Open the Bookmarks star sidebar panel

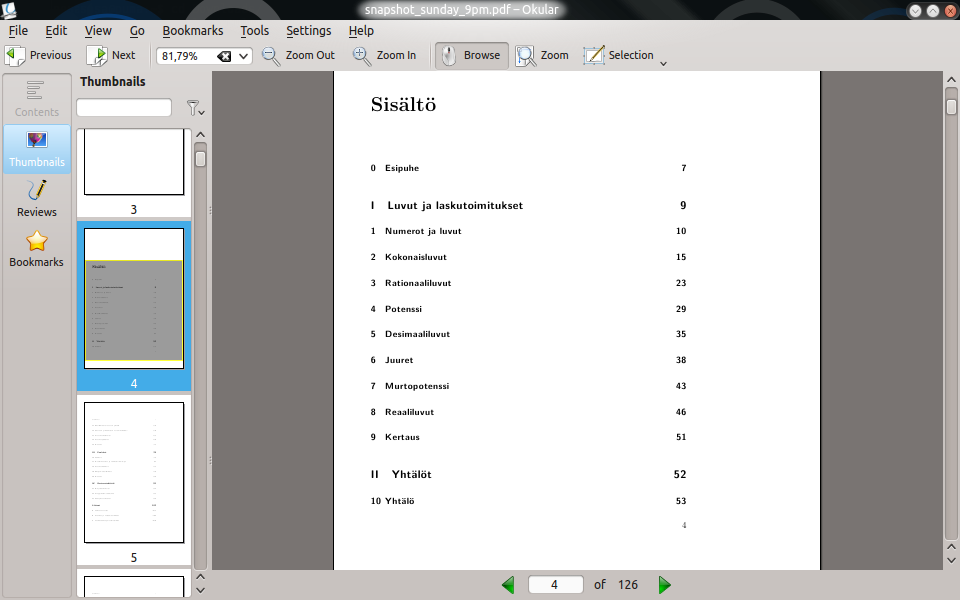coord(37,249)
